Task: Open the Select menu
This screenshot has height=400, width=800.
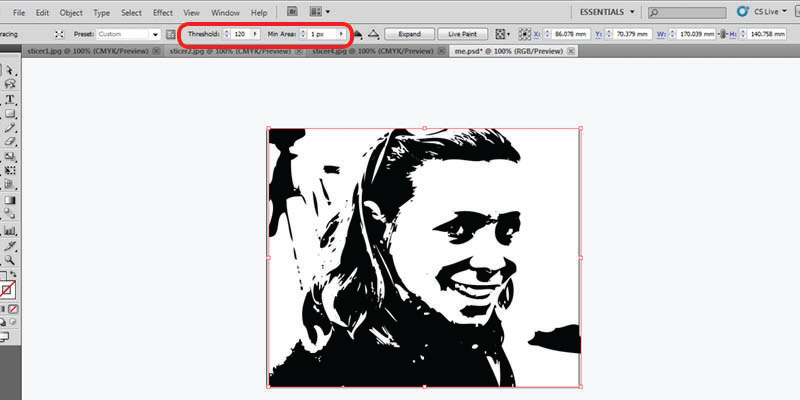Action: point(131,13)
